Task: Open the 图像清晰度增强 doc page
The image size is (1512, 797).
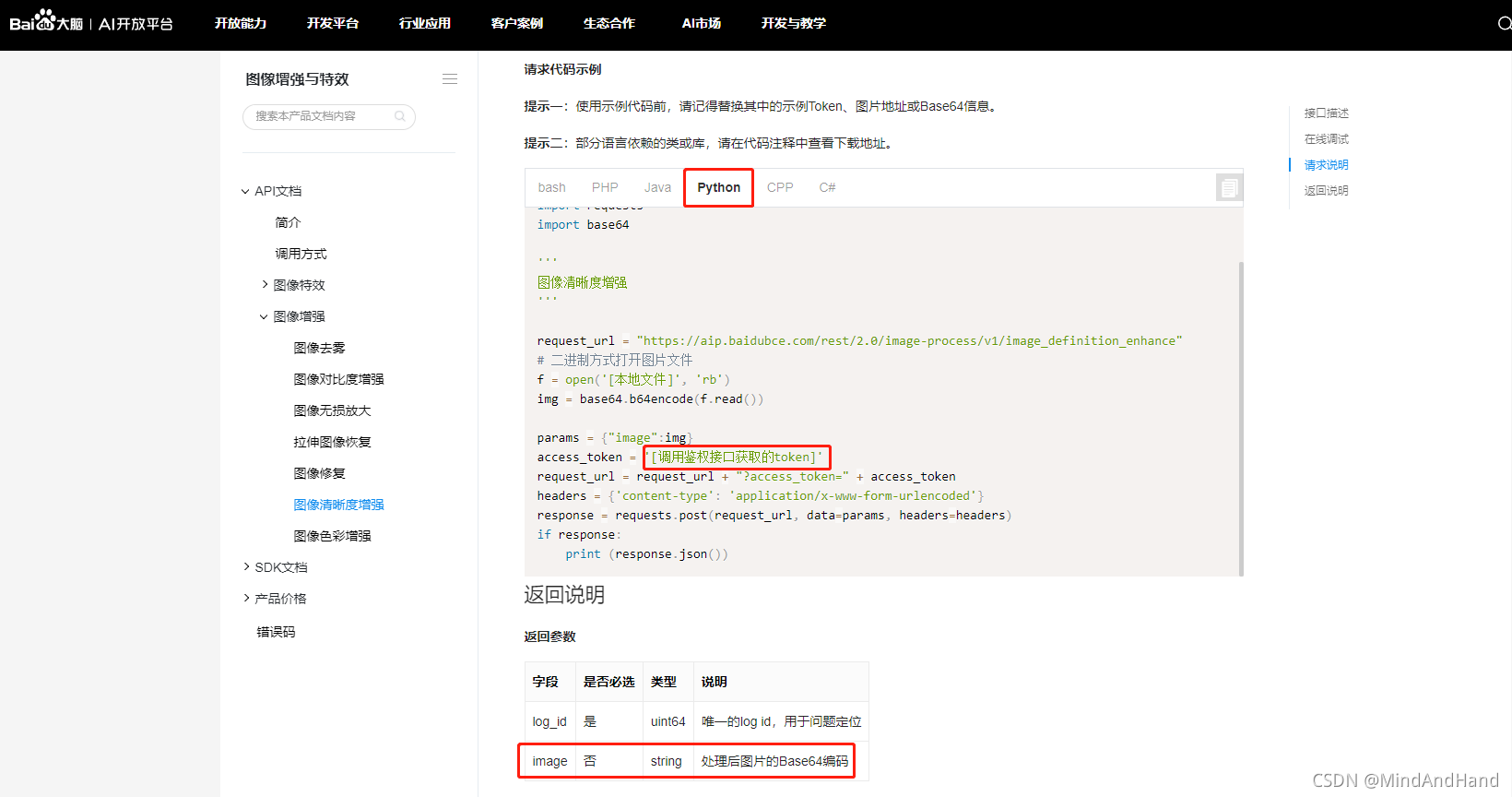Action: 338,505
